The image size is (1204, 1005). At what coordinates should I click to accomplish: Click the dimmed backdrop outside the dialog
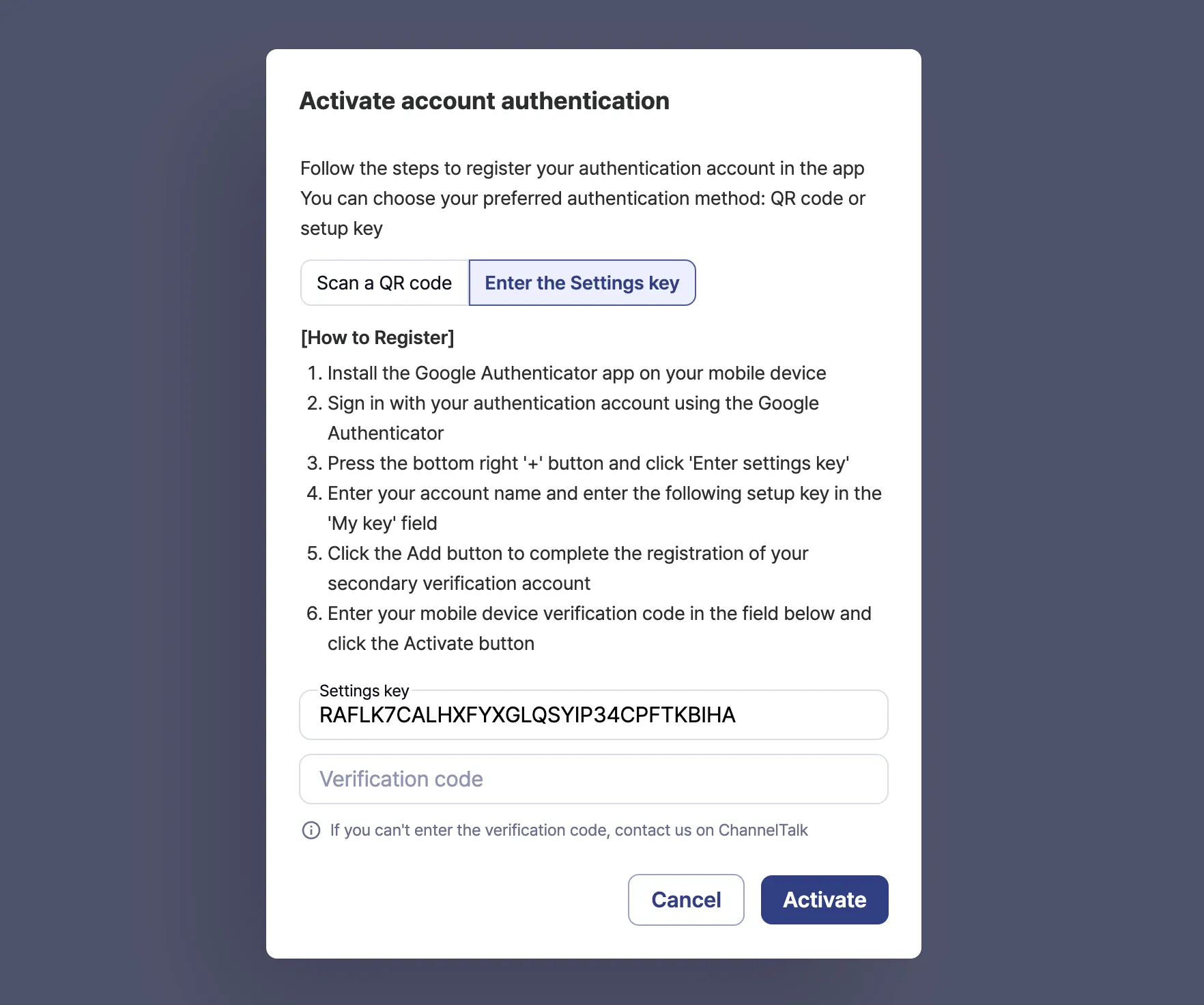click(130, 478)
